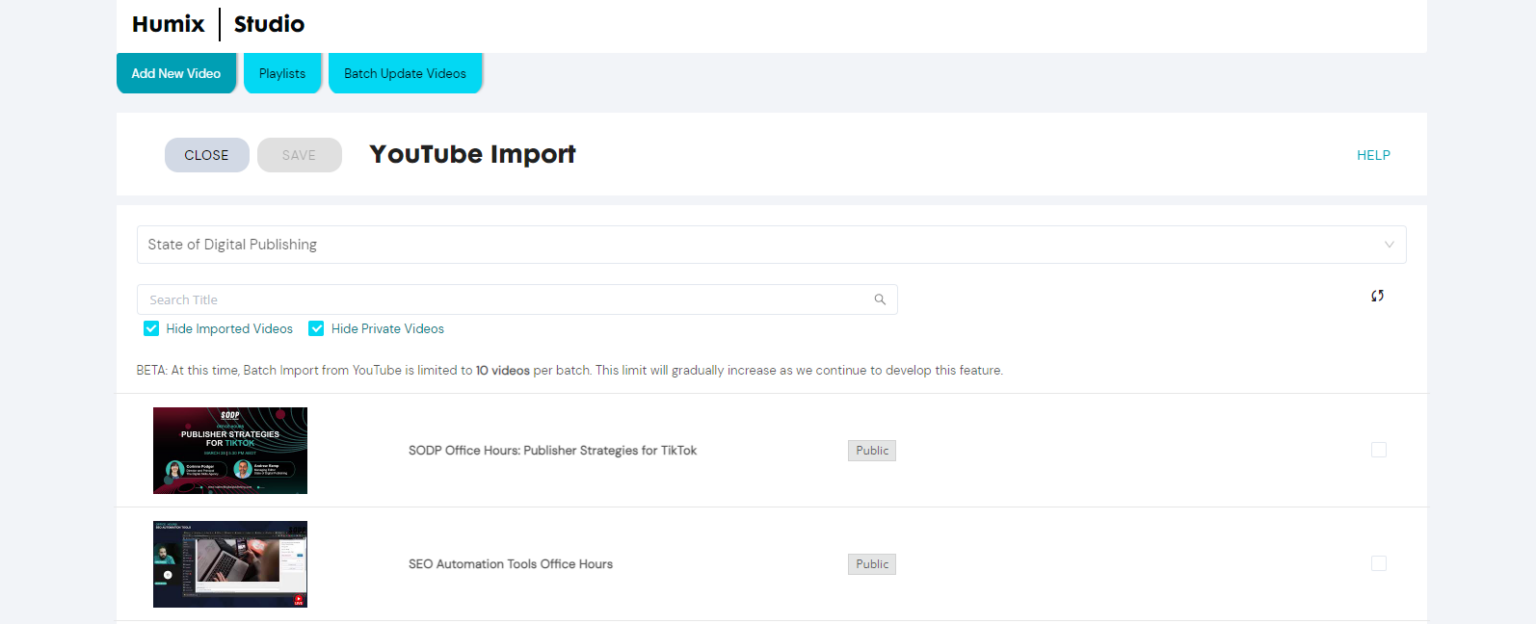1536x624 pixels.
Task: Click the SEO Automation Tools video thumbnail
Action: point(230,564)
